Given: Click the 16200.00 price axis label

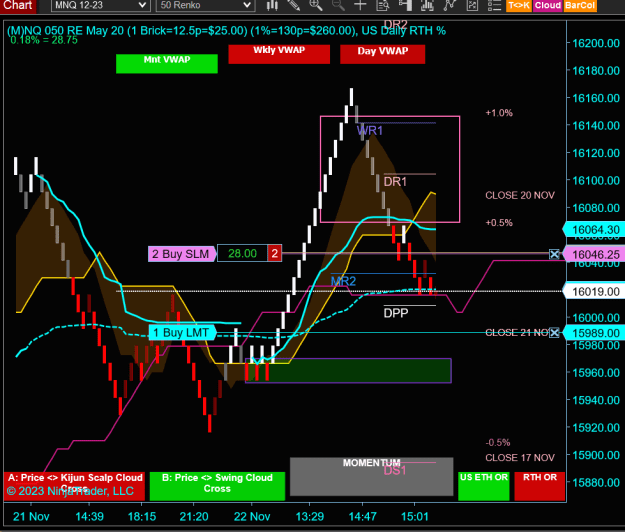Looking at the screenshot, I should [x=596, y=43].
